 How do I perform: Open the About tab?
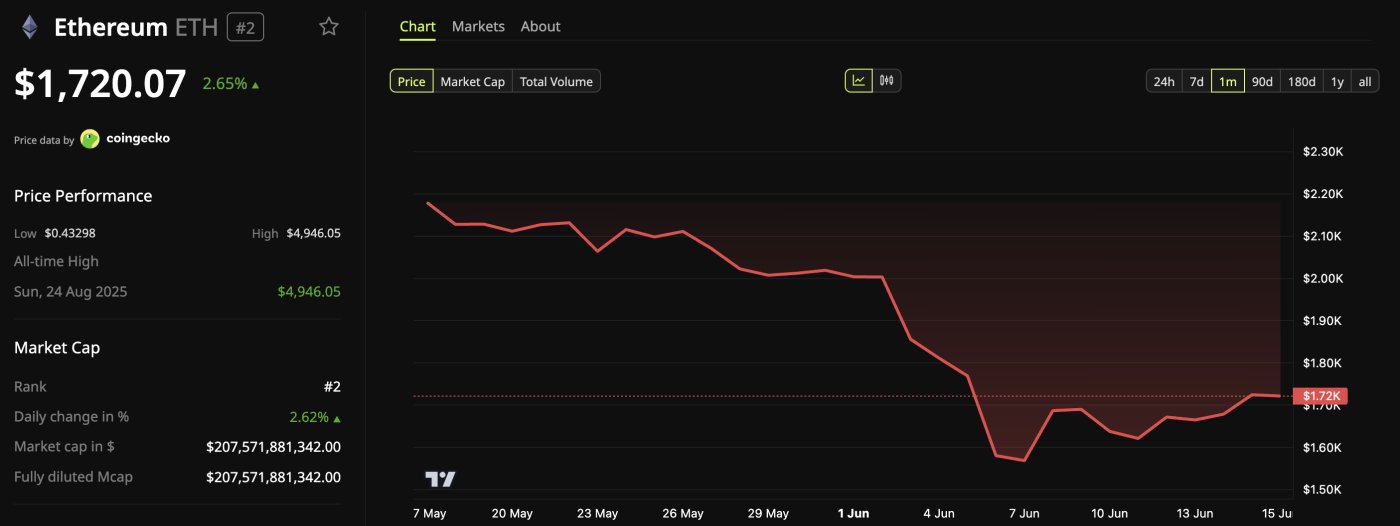coord(540,26)
